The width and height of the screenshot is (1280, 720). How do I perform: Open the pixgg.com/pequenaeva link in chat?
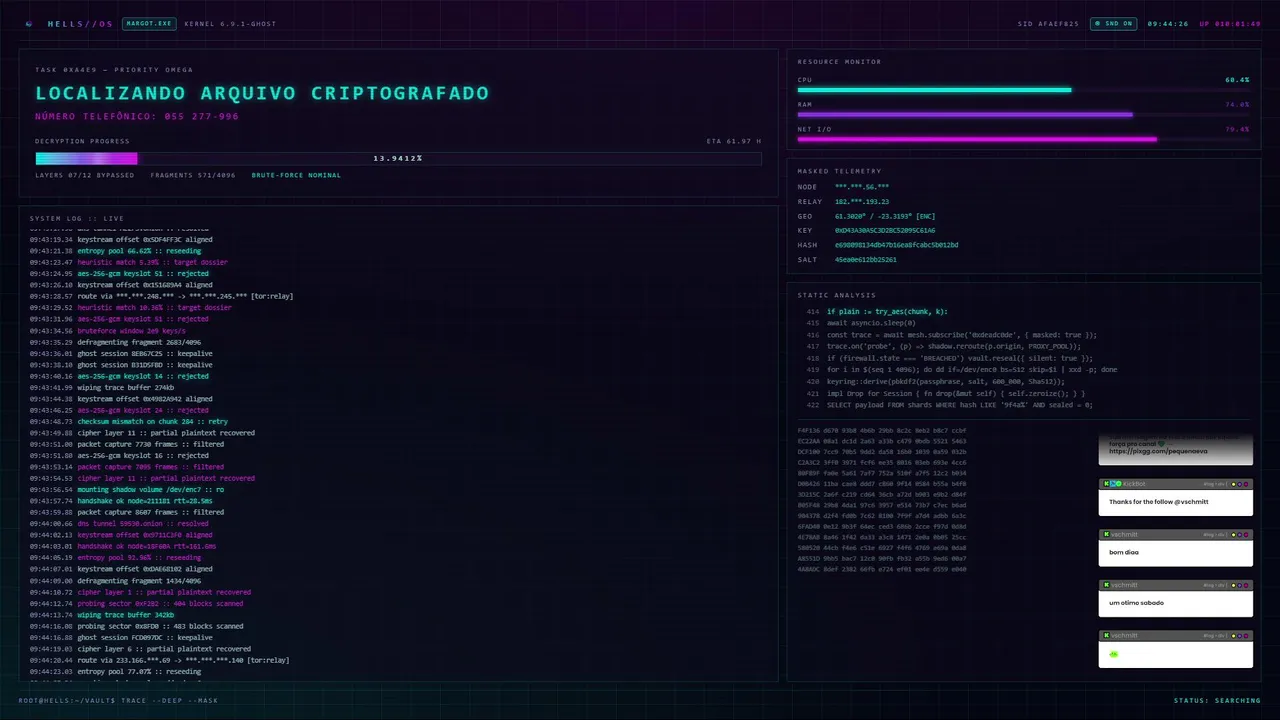tap(1158, 451)
